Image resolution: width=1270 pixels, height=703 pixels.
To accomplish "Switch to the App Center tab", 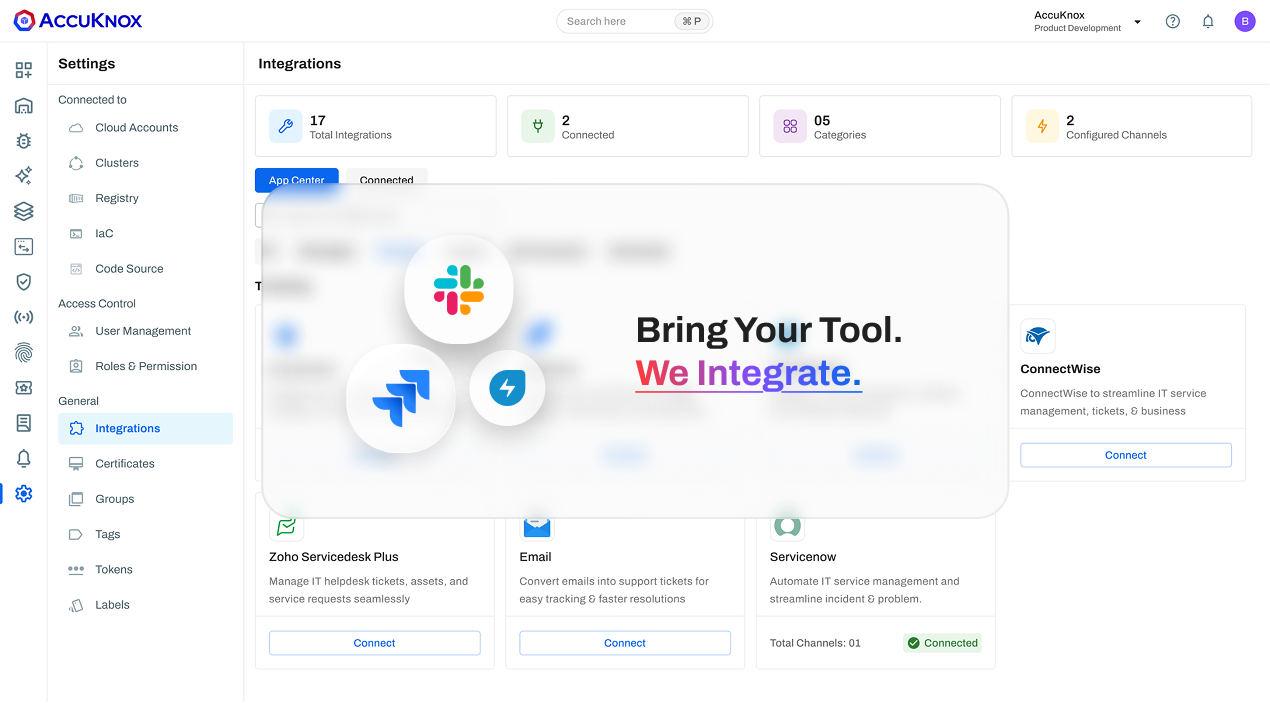I will [x=297, y=180].
